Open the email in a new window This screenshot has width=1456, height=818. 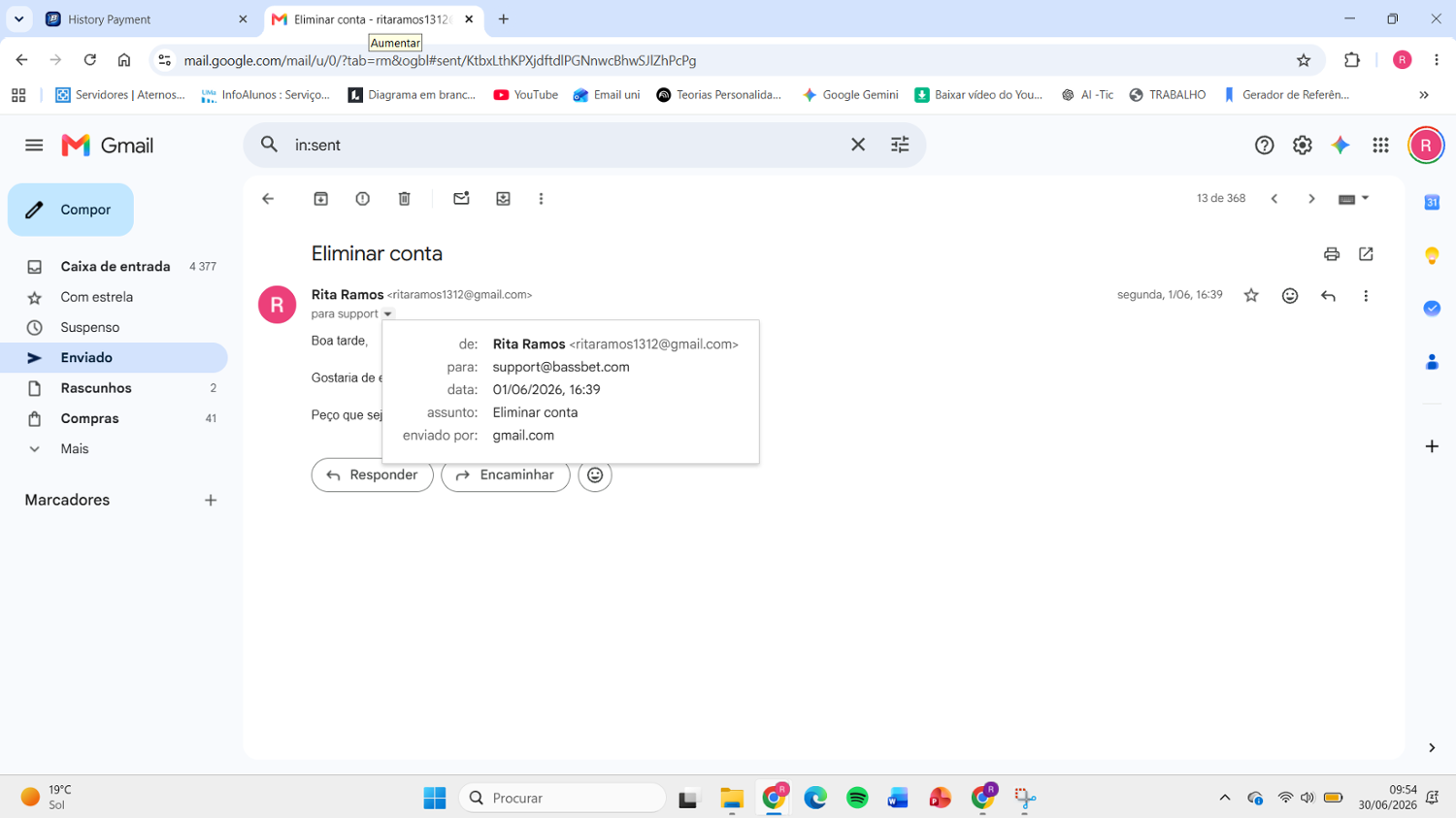pos(1366,254)
